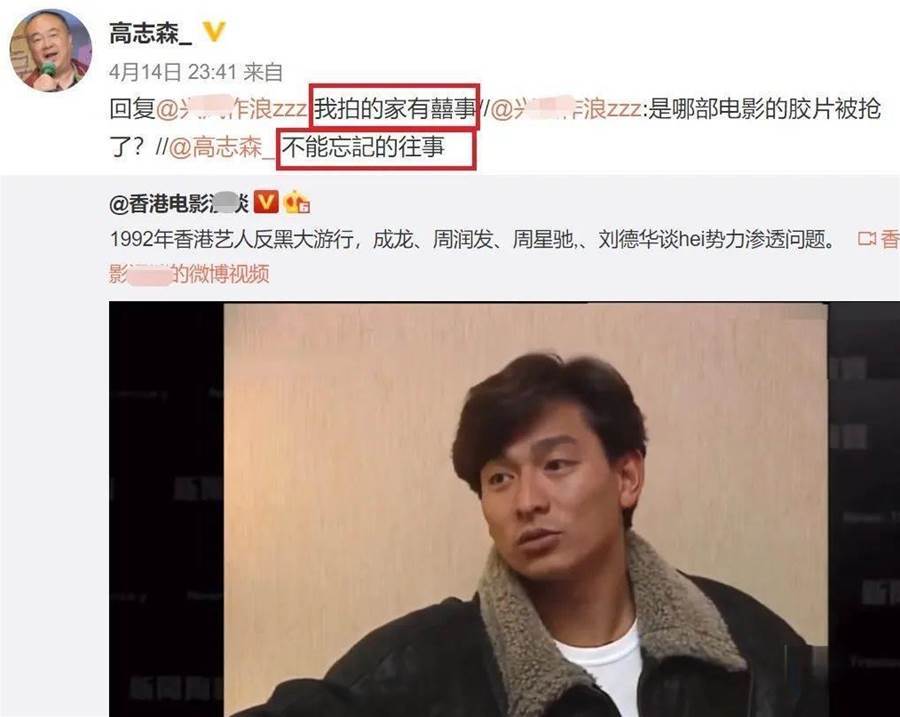Screen dimensions: 900x717
Task: Open 高志森_ profile avatar photo
Action: pos(51,51)
